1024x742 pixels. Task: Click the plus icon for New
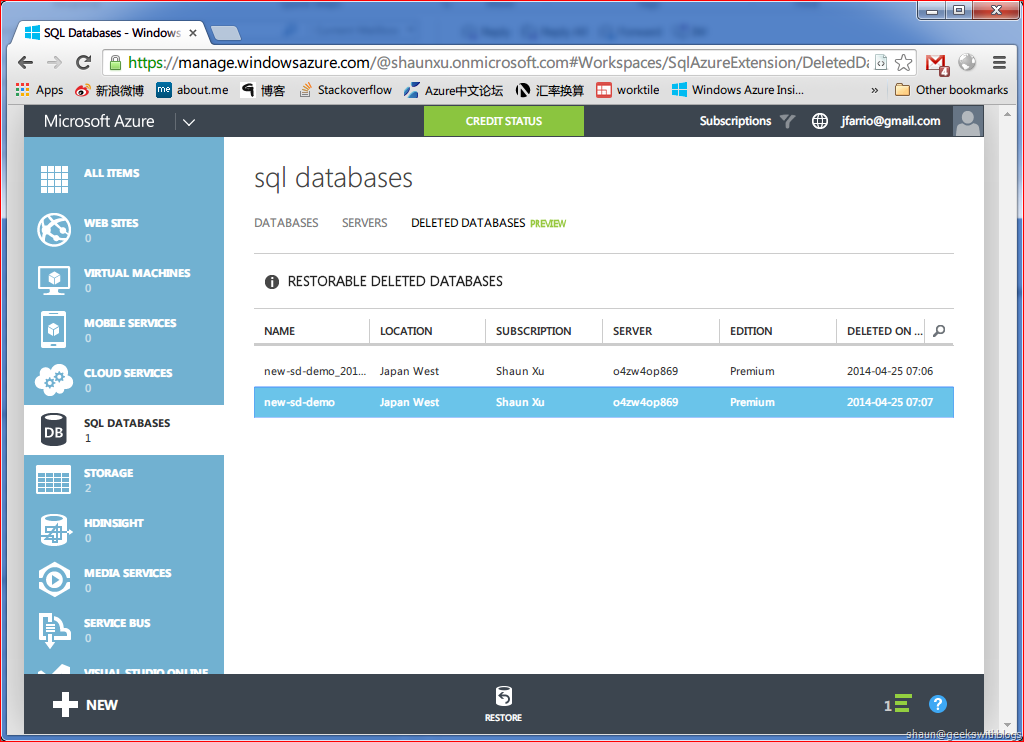65,705
